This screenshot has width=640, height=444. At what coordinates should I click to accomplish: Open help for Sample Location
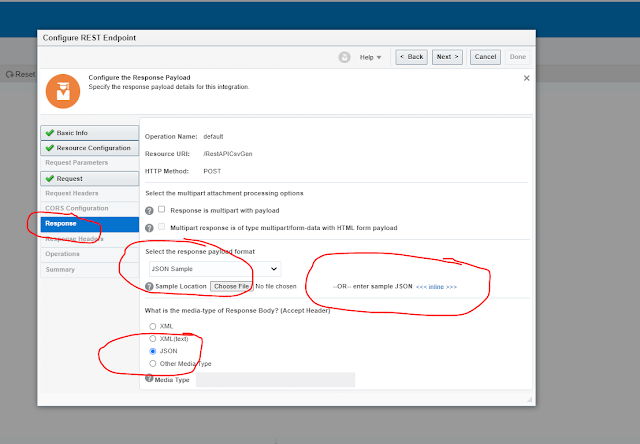[x=149, y=286]
